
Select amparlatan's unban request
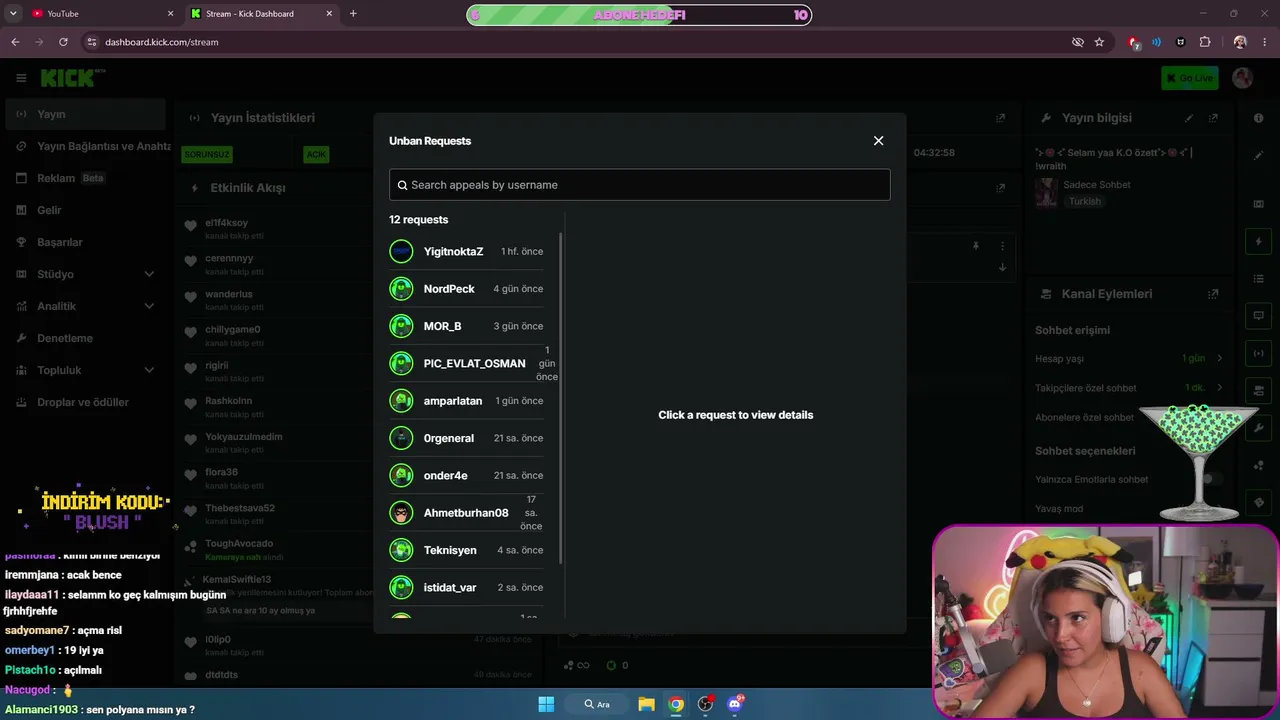pos(467,401)
